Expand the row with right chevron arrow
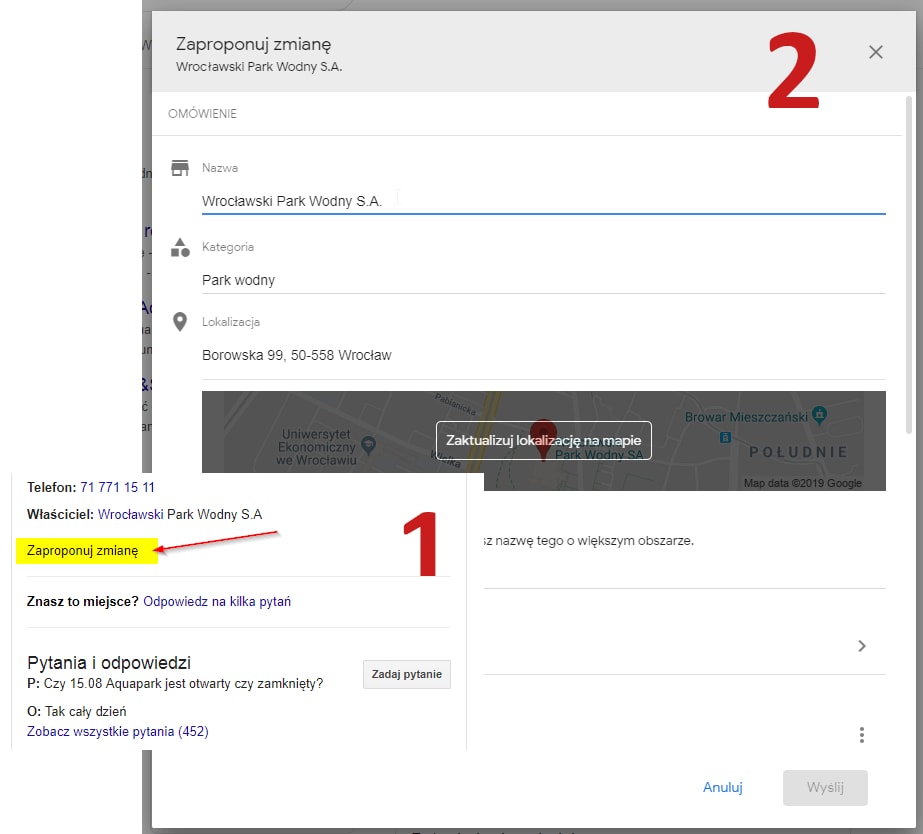The width and height of the screenshot is (923, 834). 862,646
